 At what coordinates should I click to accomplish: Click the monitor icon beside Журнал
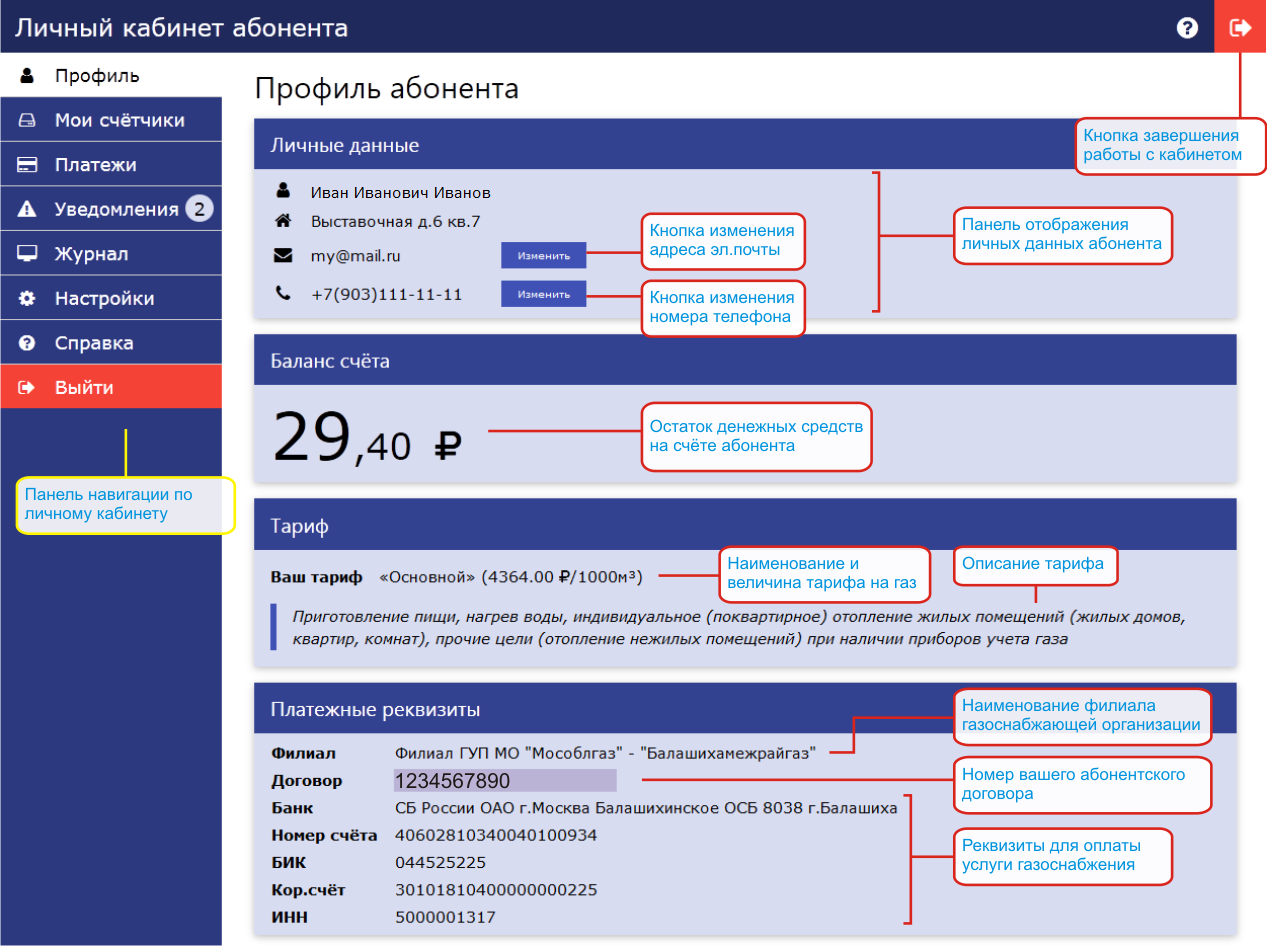click(28, 254)
